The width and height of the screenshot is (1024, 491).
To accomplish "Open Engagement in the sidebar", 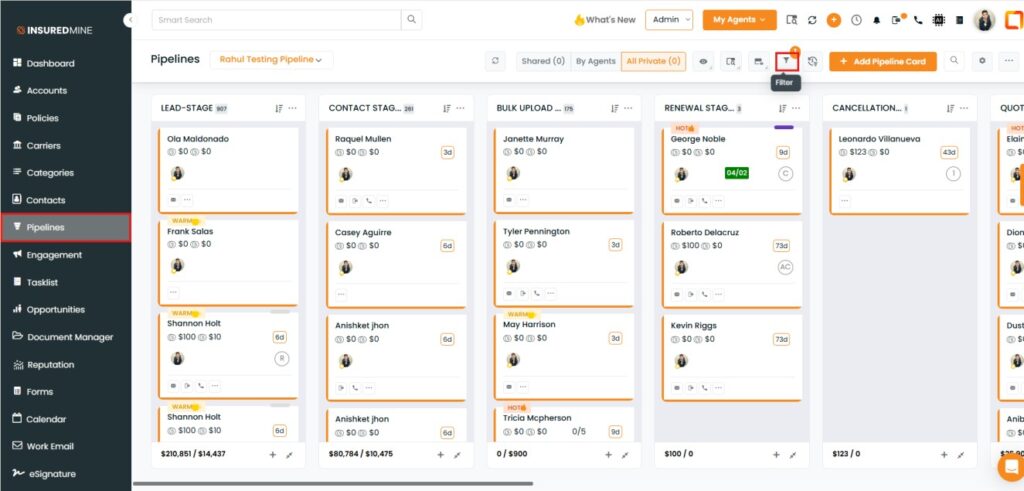I will pos(54,255).
